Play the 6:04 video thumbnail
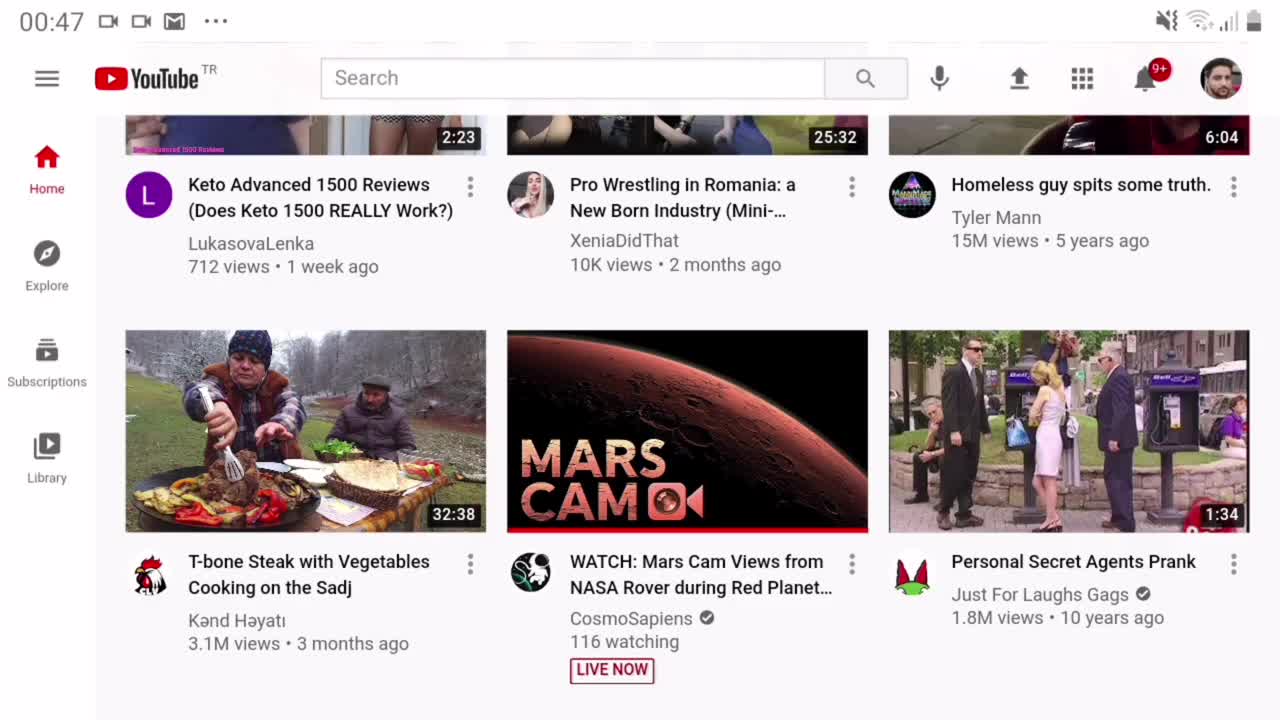This screenshot has height=720, width=1280. point(1069,135)
